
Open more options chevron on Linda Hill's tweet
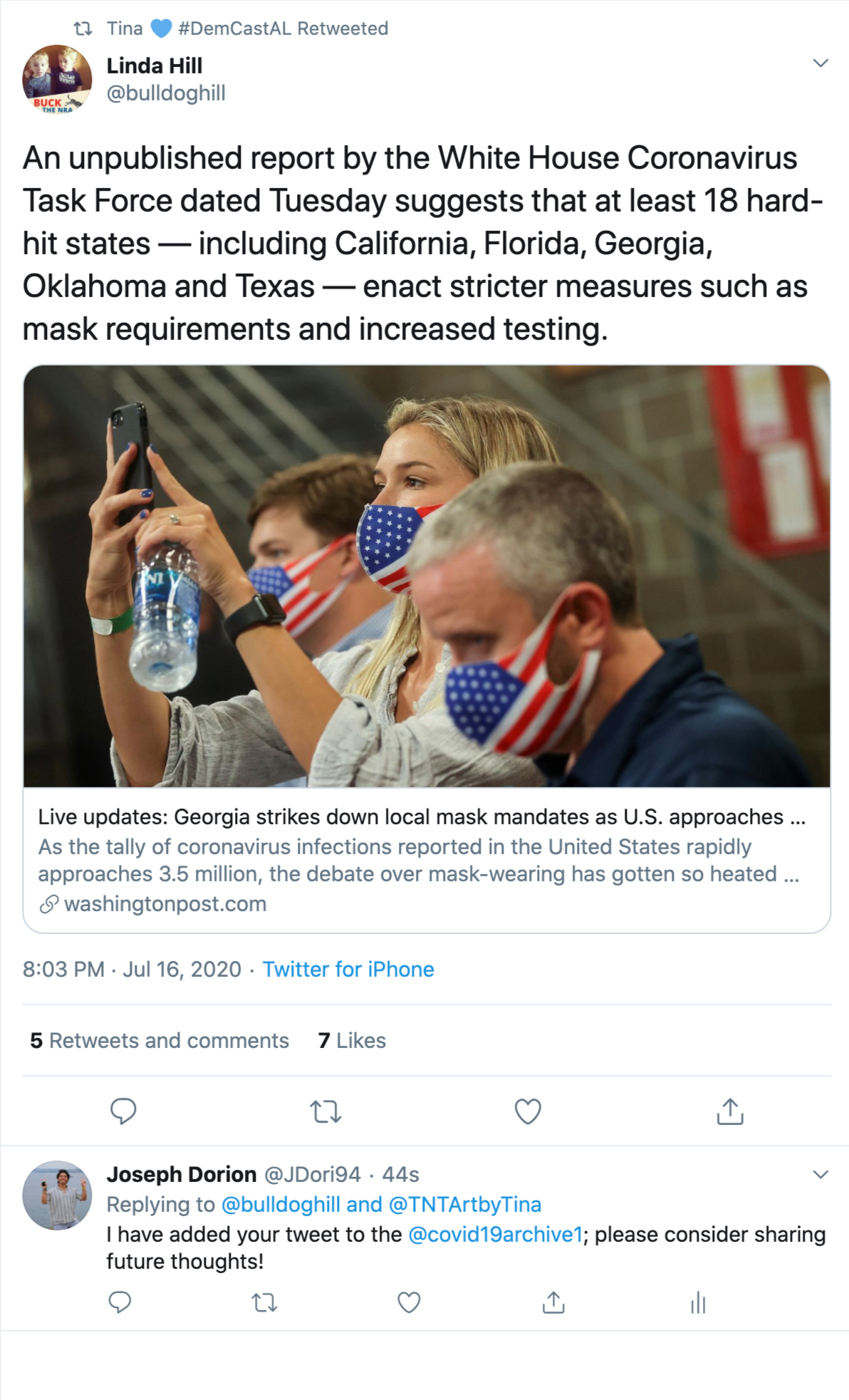821,63
